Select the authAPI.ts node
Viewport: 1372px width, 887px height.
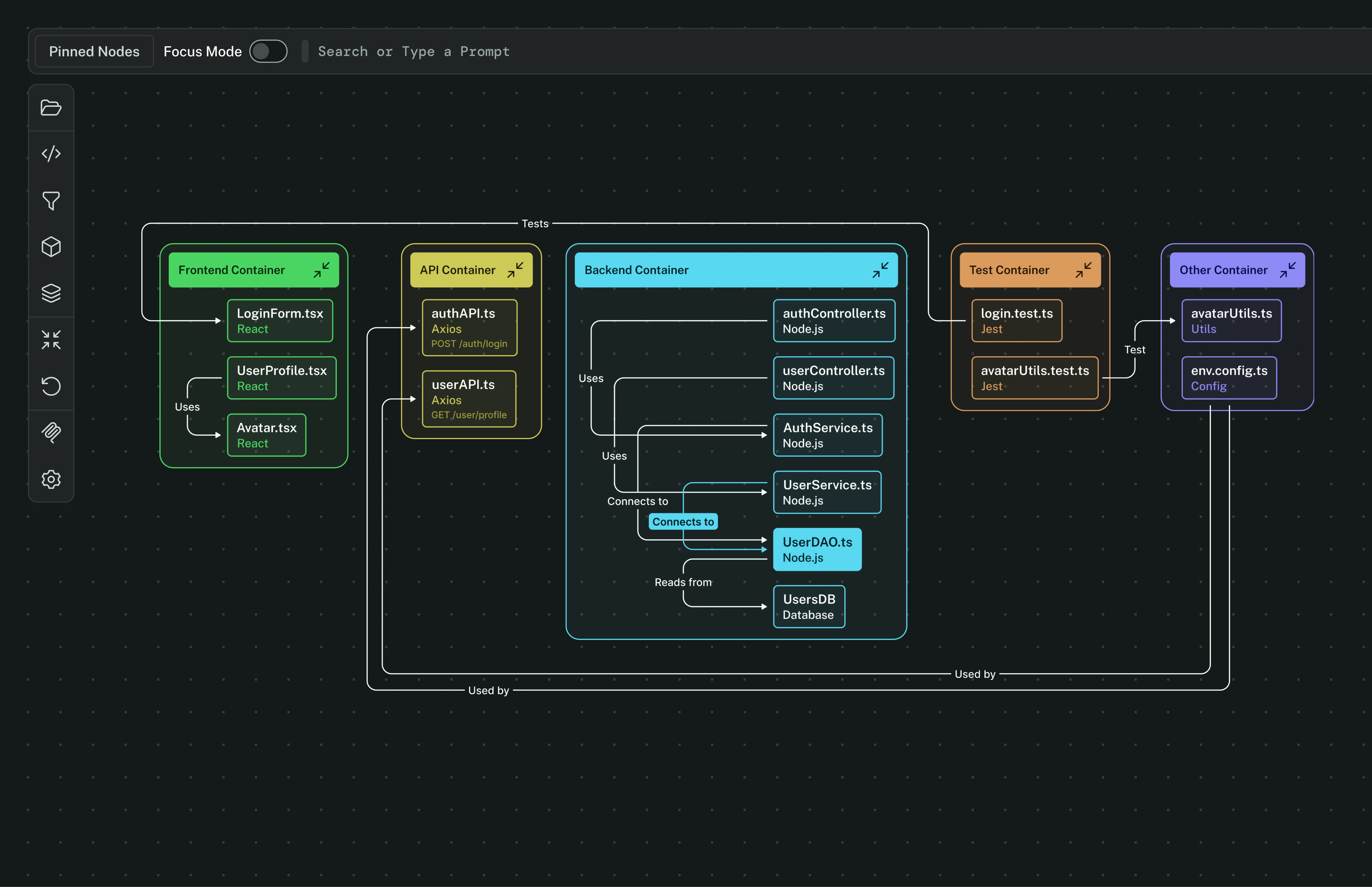(x=469, y=327)
